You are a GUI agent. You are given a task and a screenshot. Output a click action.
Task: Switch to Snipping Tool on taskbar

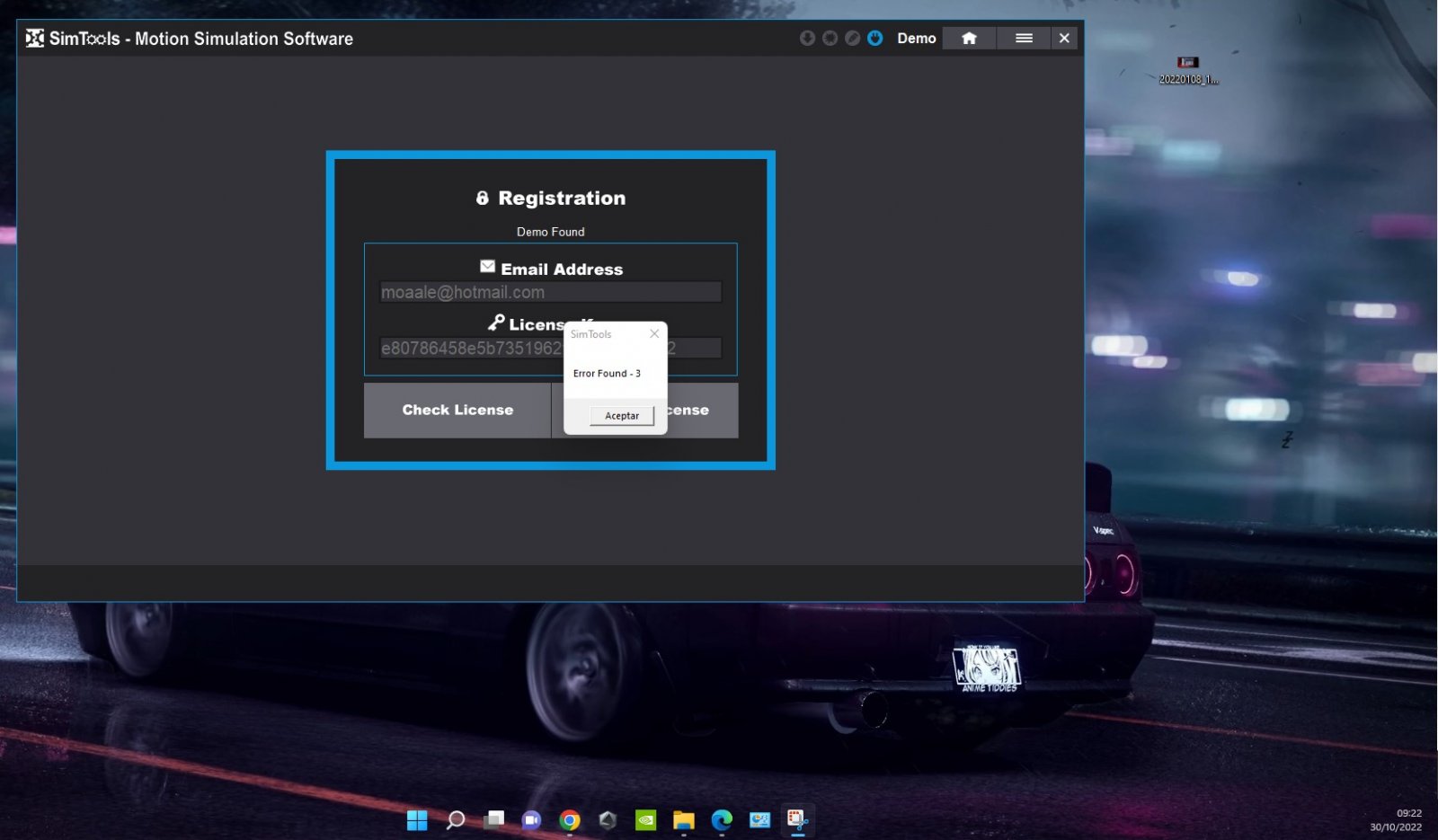(797, 819)
